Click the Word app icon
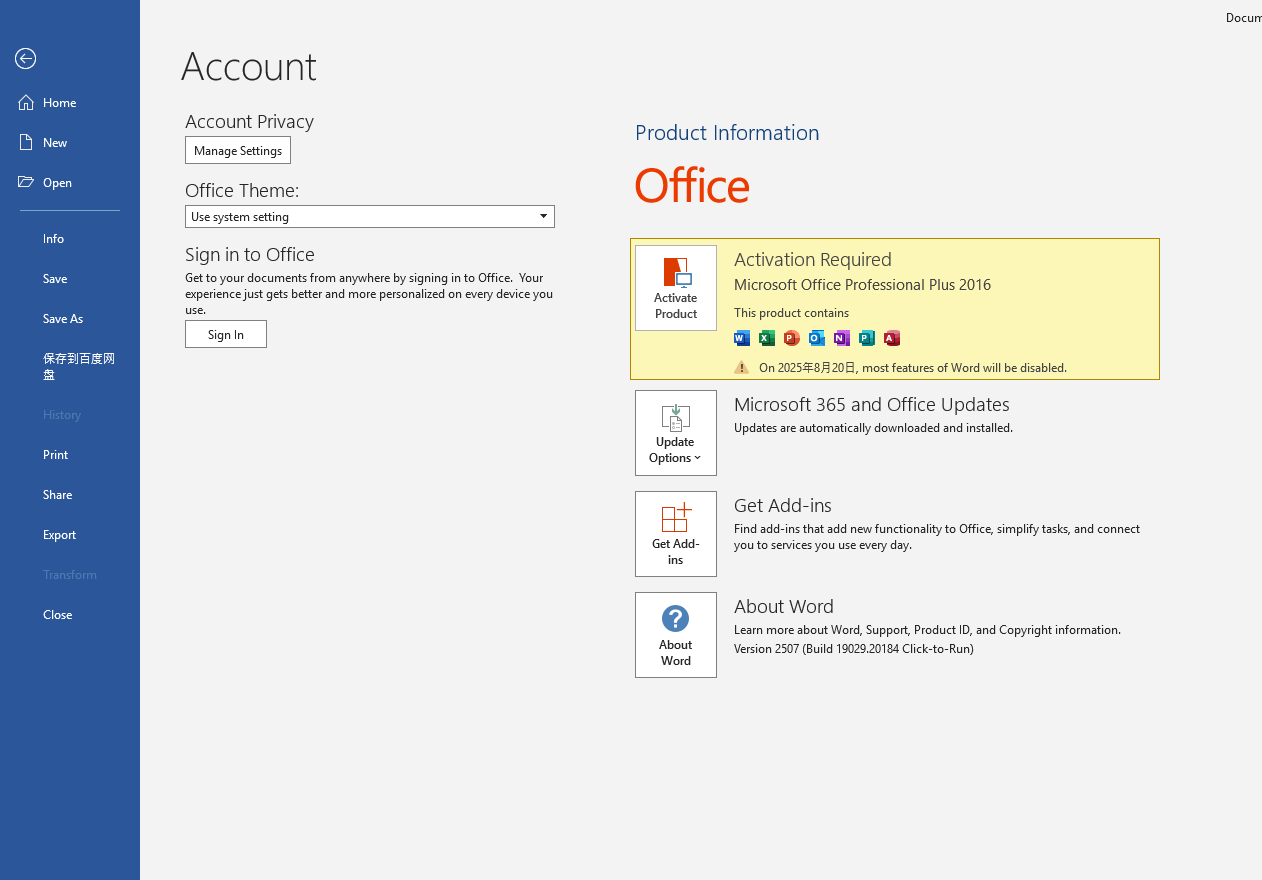The height and width of the screenshot is (880, 1262). (742, 338)
